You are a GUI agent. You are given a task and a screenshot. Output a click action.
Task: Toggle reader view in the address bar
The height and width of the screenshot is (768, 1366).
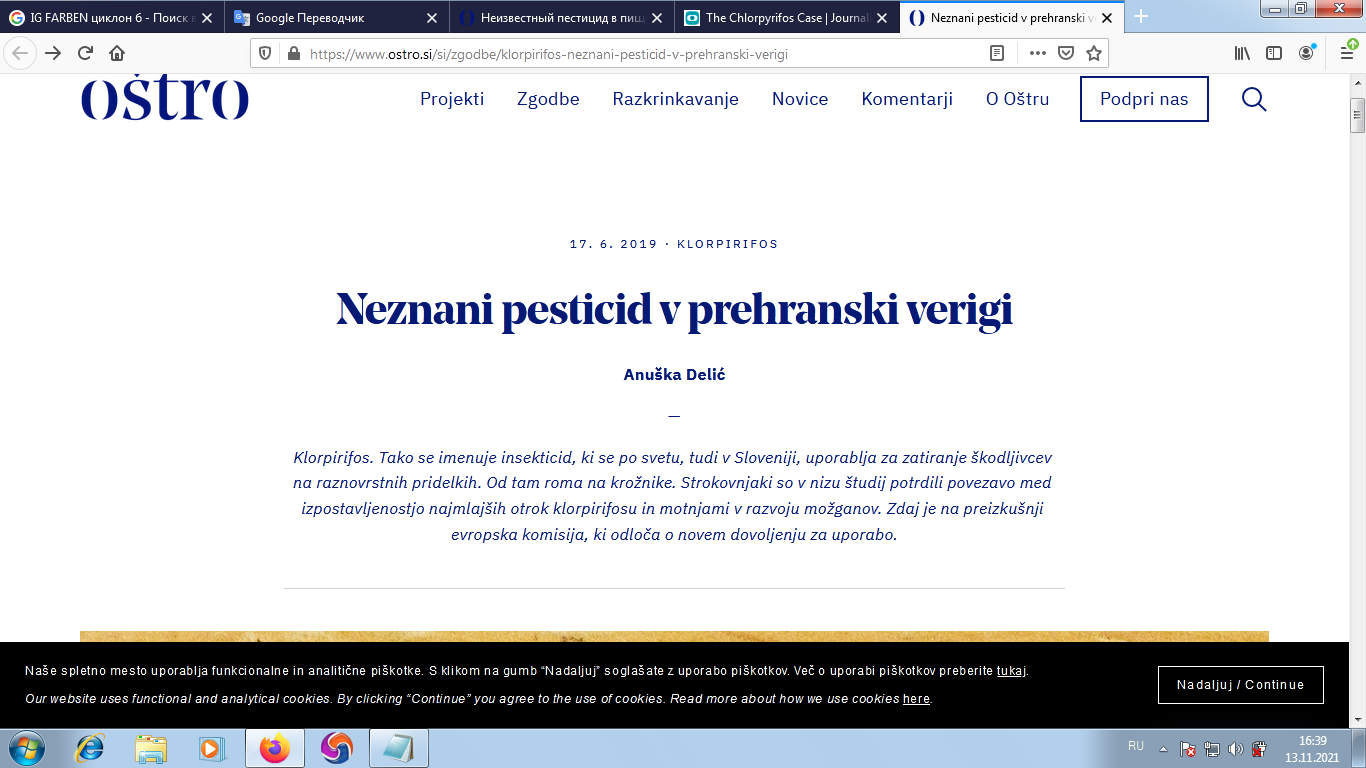tap(997, 54)
